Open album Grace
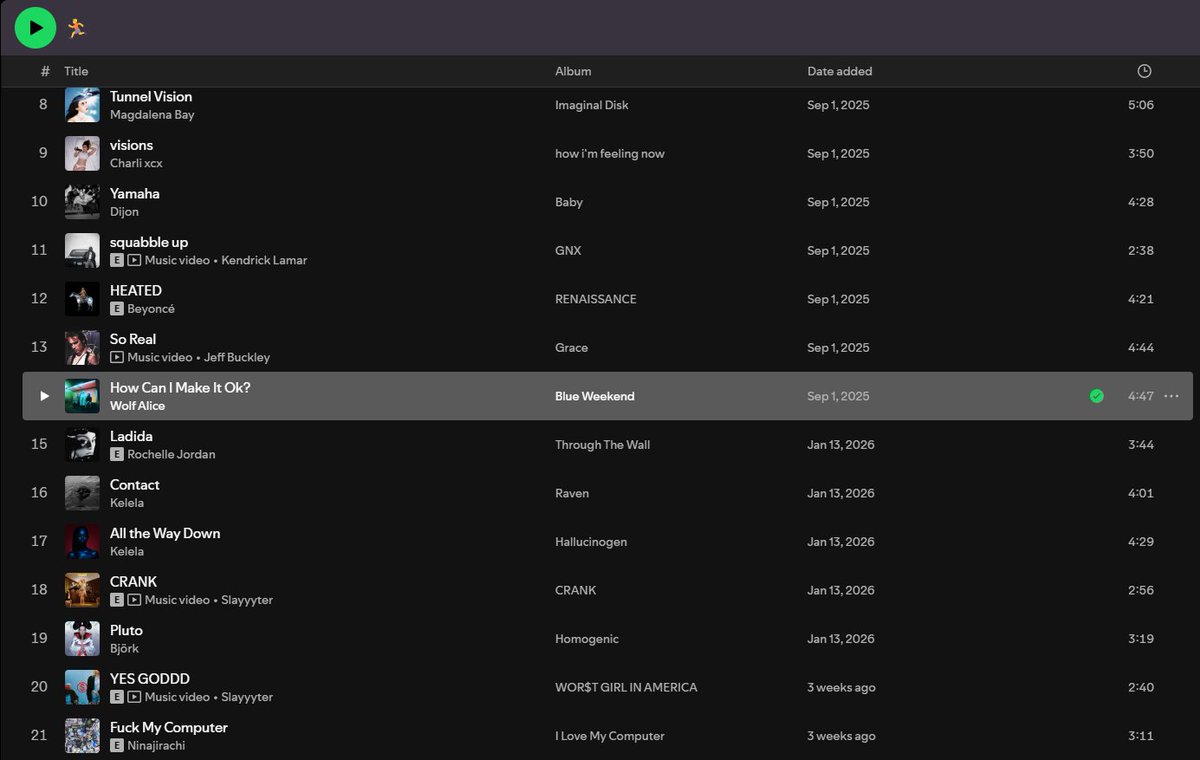Viewport: 1200px width, 760px height. pos(572,347)
